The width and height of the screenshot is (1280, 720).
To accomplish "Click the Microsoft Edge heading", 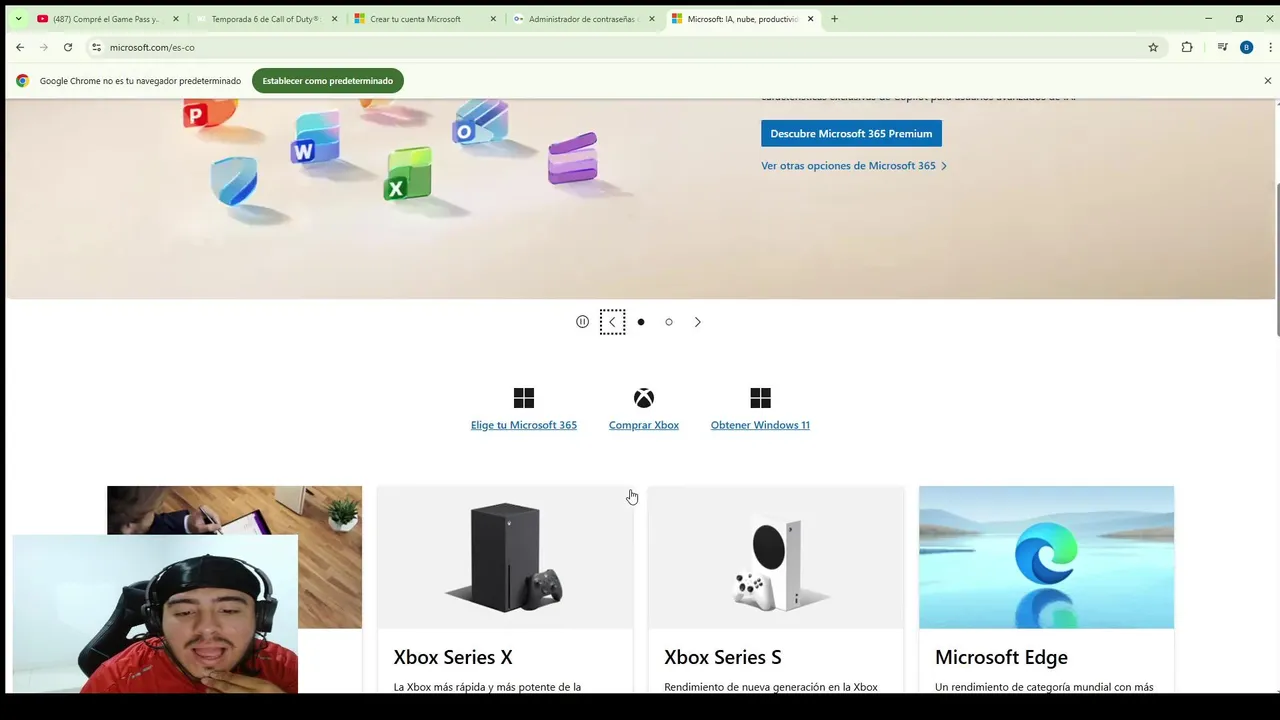I will tap(1001, 657).
